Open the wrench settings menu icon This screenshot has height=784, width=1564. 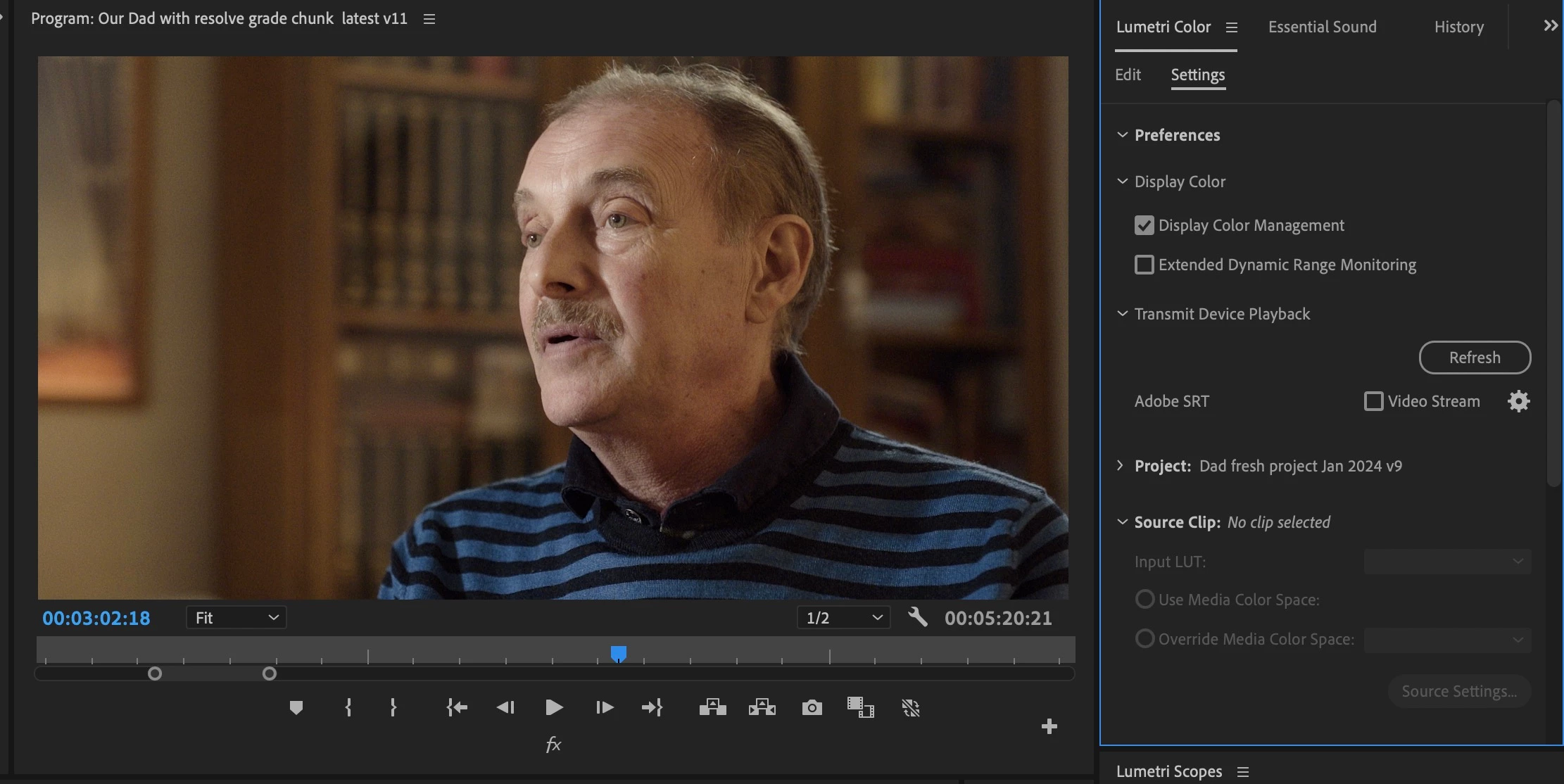(917, 617)
